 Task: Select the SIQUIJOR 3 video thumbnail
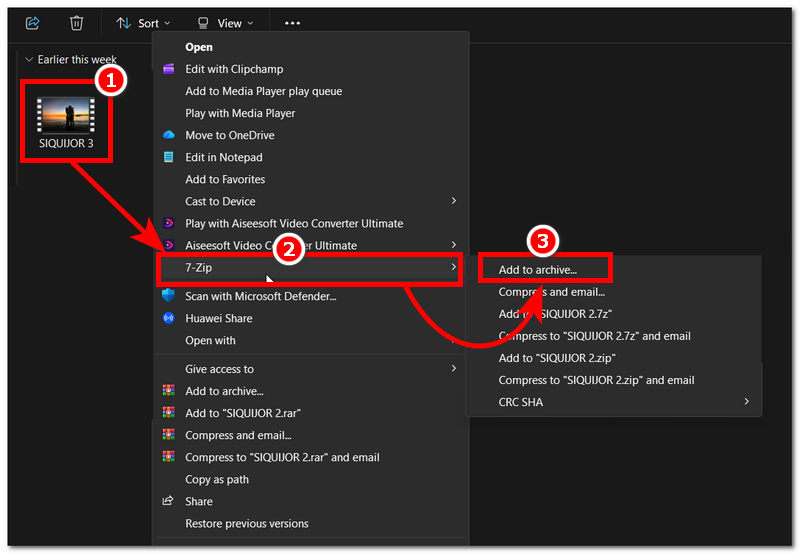[x=66, y=116]
